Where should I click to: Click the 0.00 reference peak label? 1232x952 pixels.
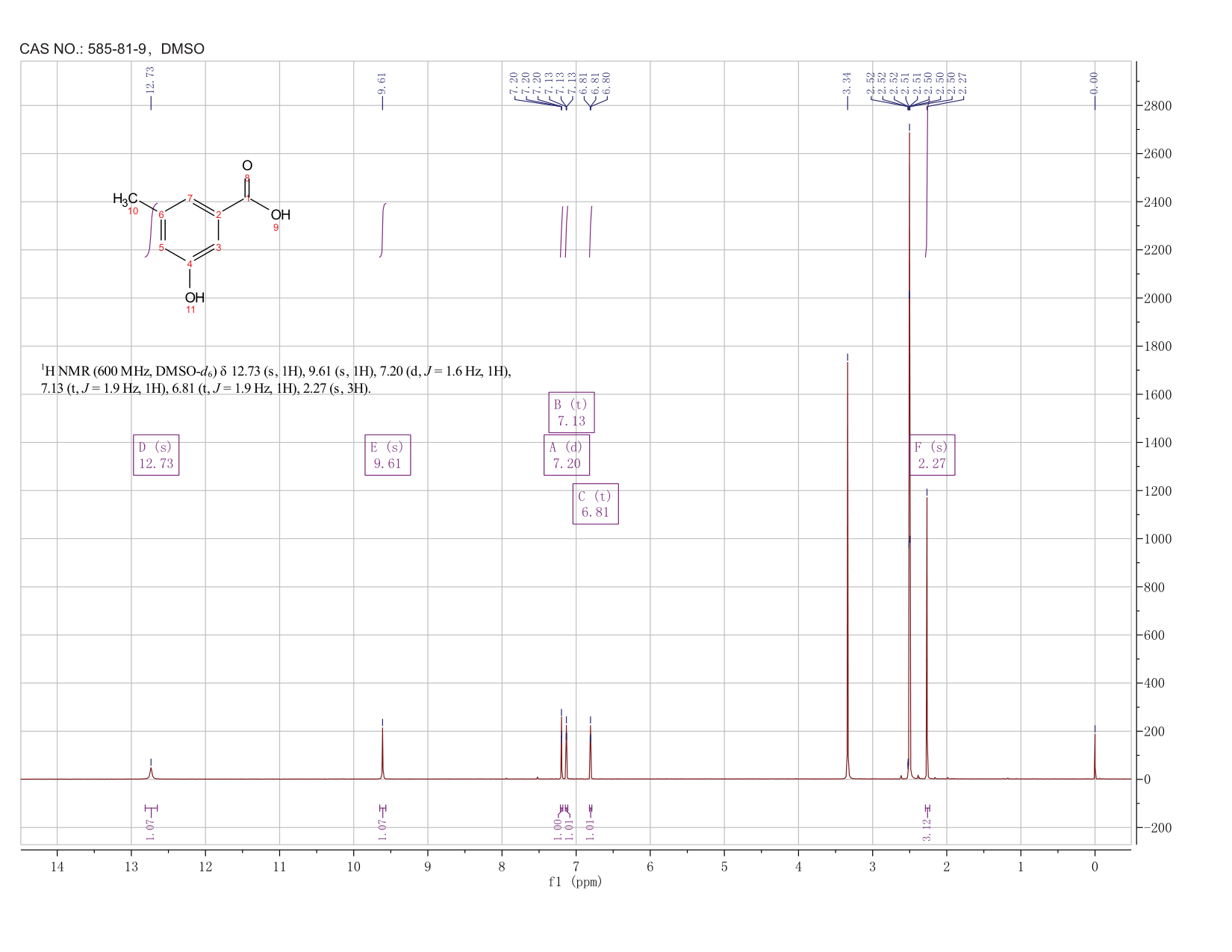point(1095,84)
